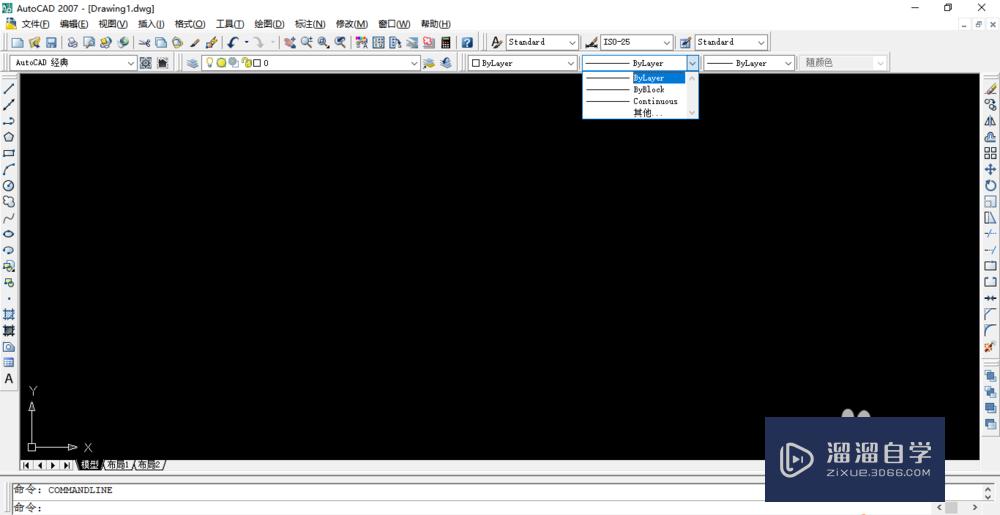1000x515 pixels.
Task: Select the Rotate tool
Action: pos(990,185)
